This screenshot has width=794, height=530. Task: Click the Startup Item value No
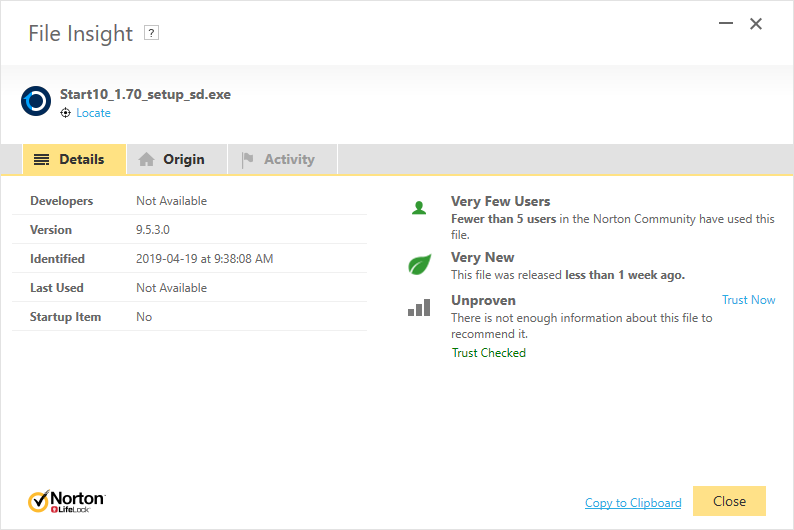[x=144, y=317]
